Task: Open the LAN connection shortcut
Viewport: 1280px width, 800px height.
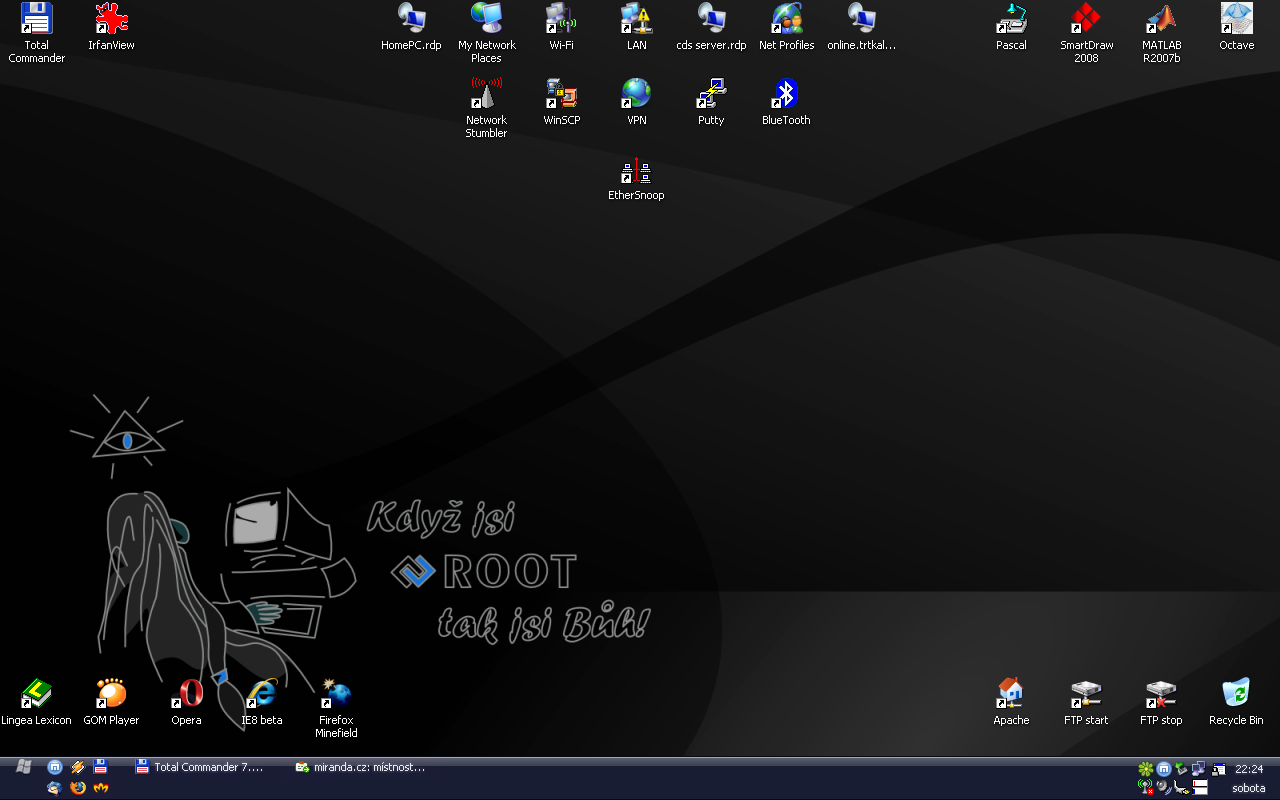Action: [636, 27]
